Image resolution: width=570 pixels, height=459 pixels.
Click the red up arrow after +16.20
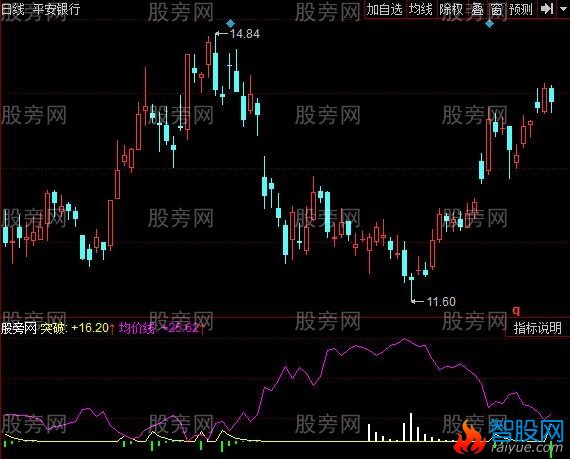pos(112,329)
